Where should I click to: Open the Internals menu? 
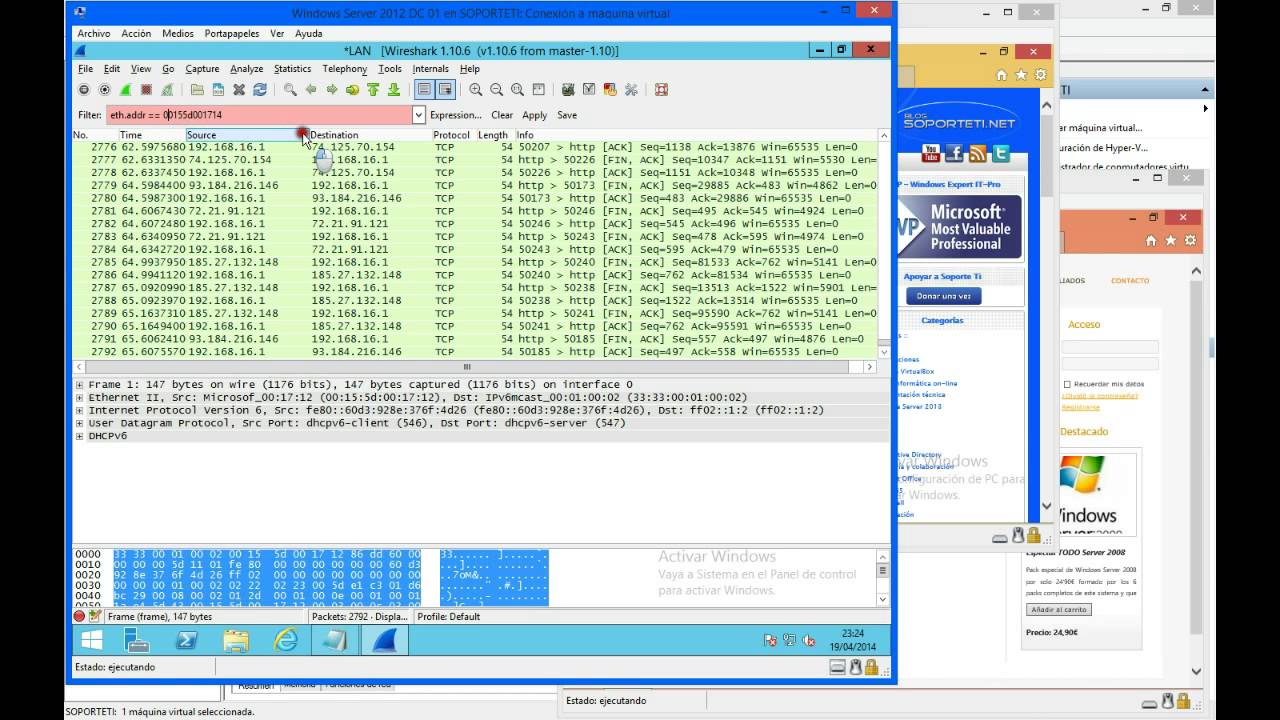click(x=430, y=69)
